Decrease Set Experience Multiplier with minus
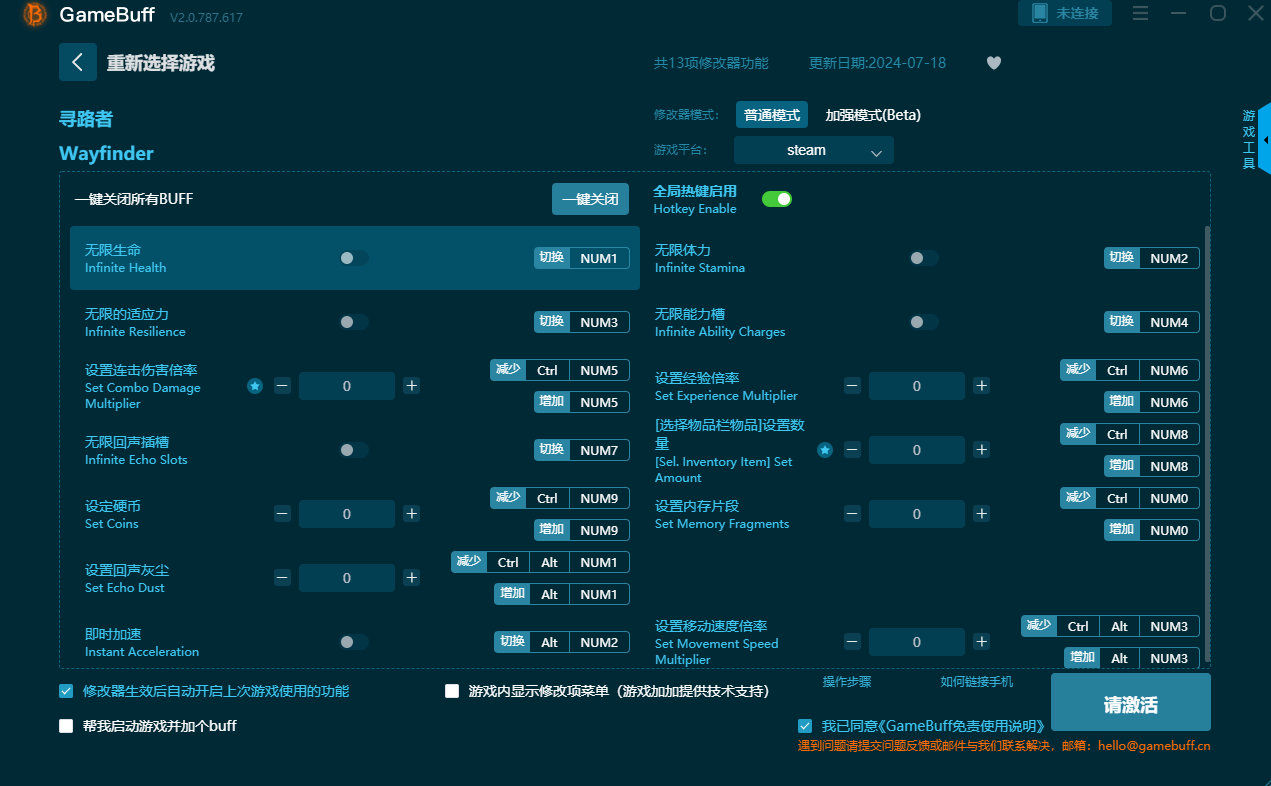Image resolution: width=1271 pixels, height=786 pixels. 852,386
